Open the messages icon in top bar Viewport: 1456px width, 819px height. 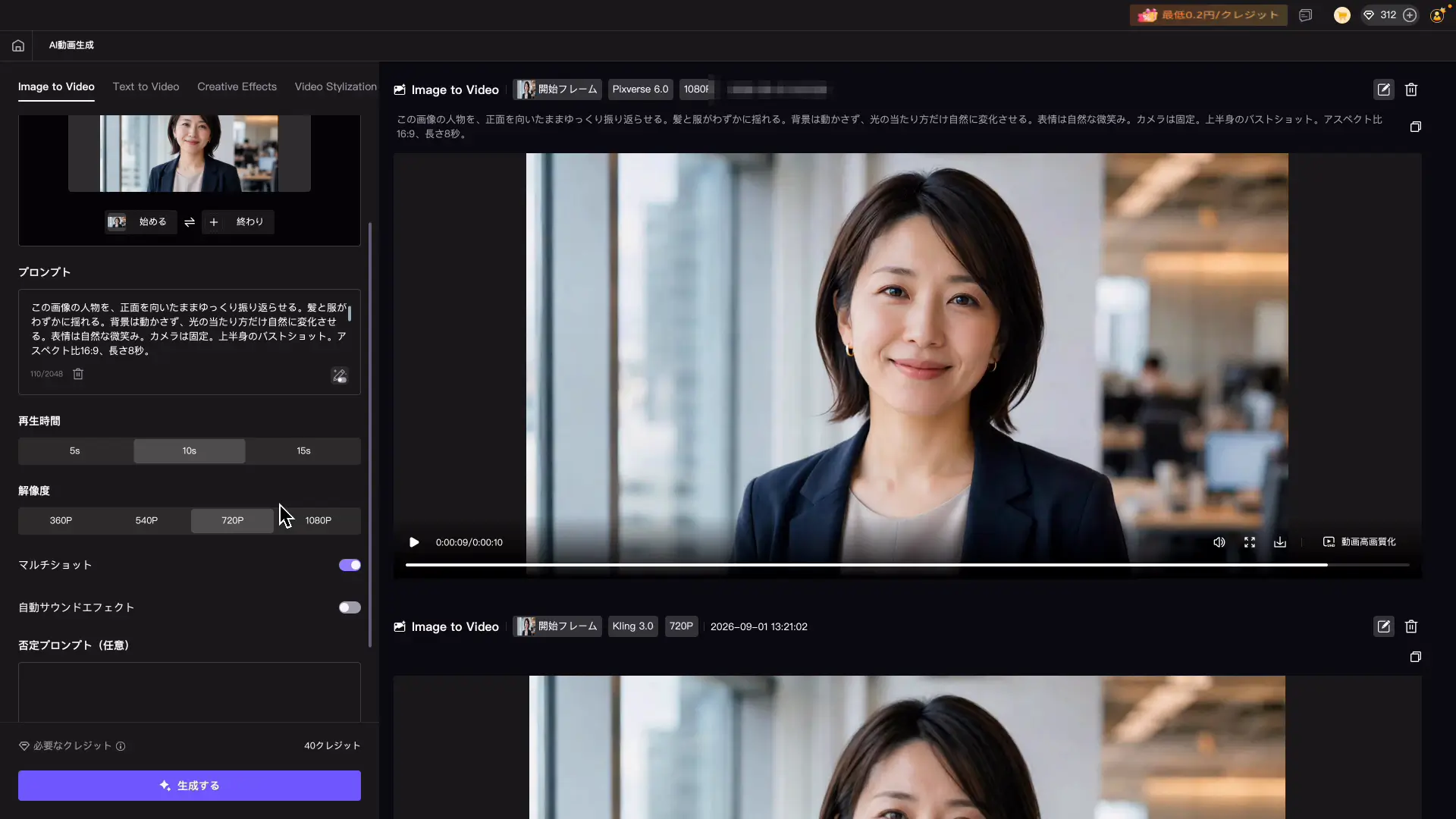click(1305, 15)
